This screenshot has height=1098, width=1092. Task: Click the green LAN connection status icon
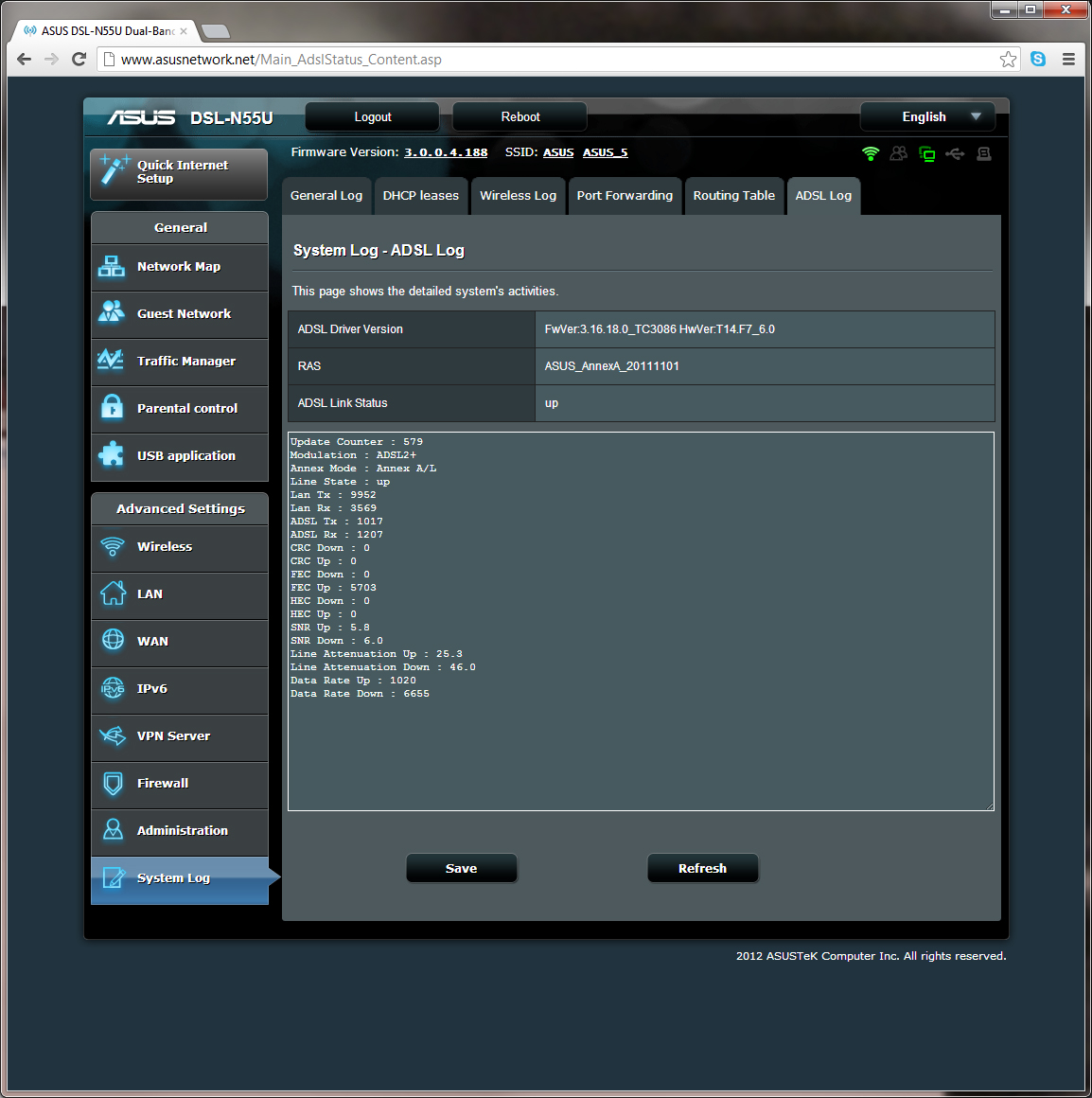[x=926, y=154]
